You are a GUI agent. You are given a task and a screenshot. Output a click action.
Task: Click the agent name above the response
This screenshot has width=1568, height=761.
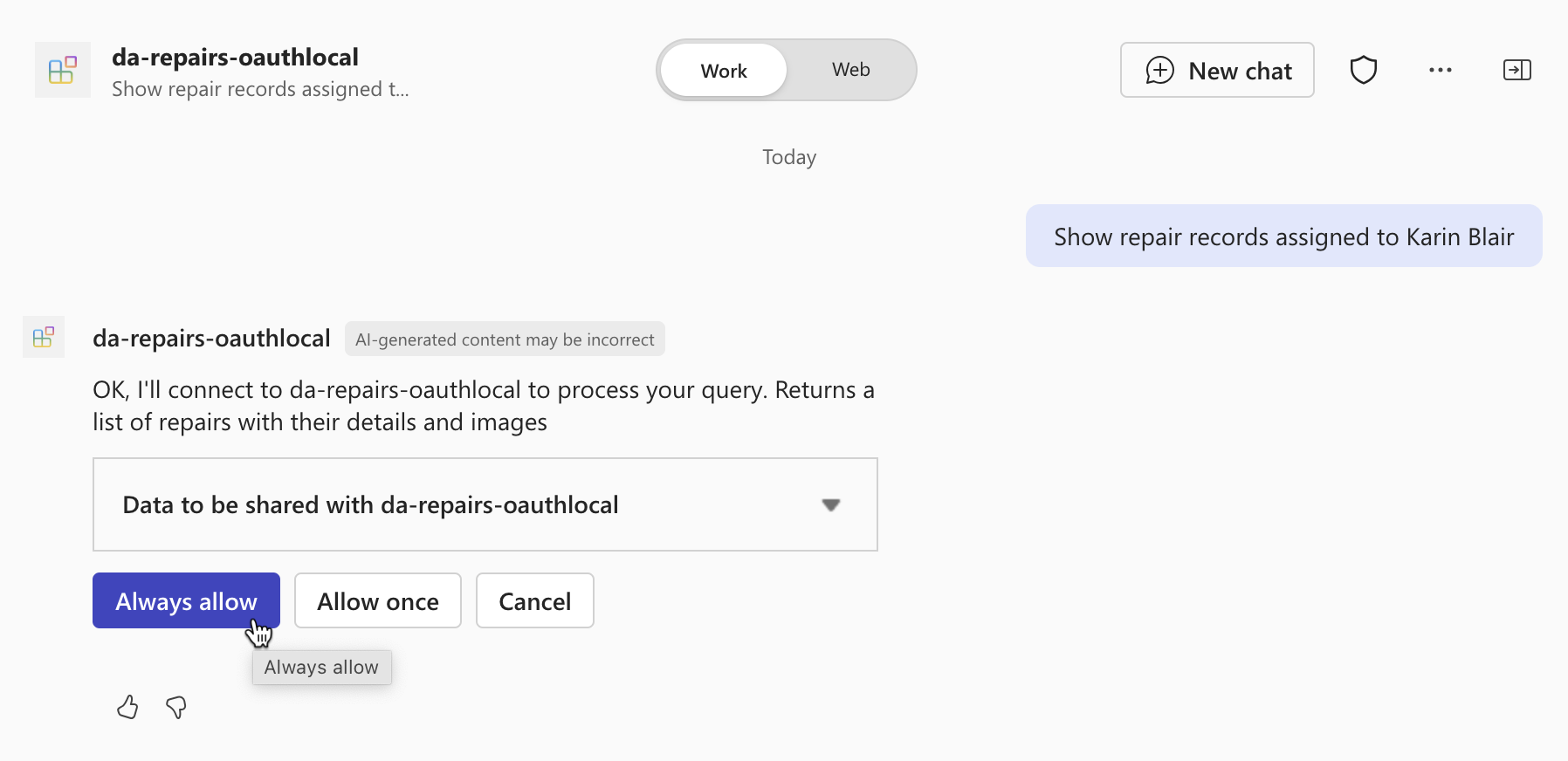pos(211,339)
